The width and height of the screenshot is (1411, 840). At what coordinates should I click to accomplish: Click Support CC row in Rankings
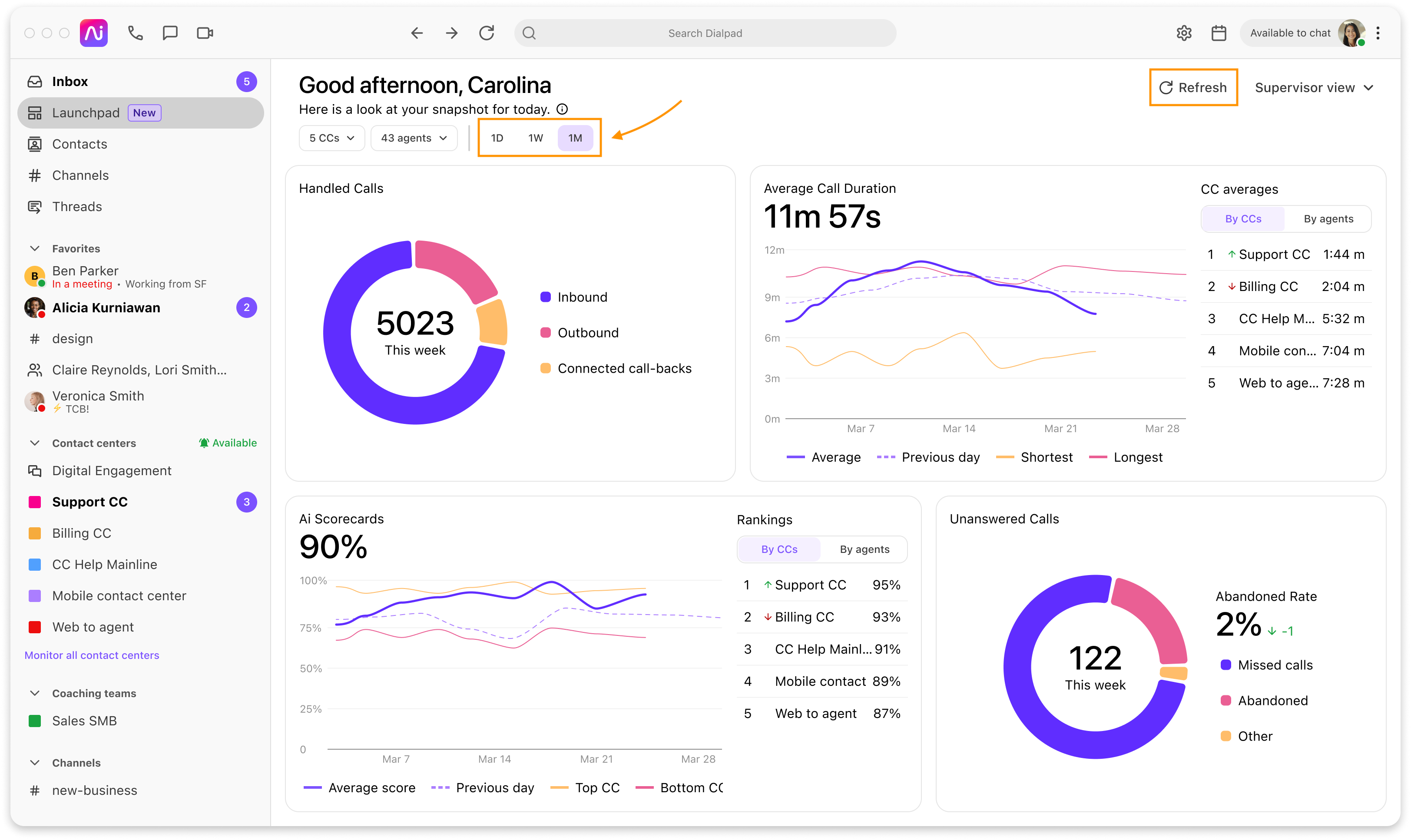coord(822,585)
